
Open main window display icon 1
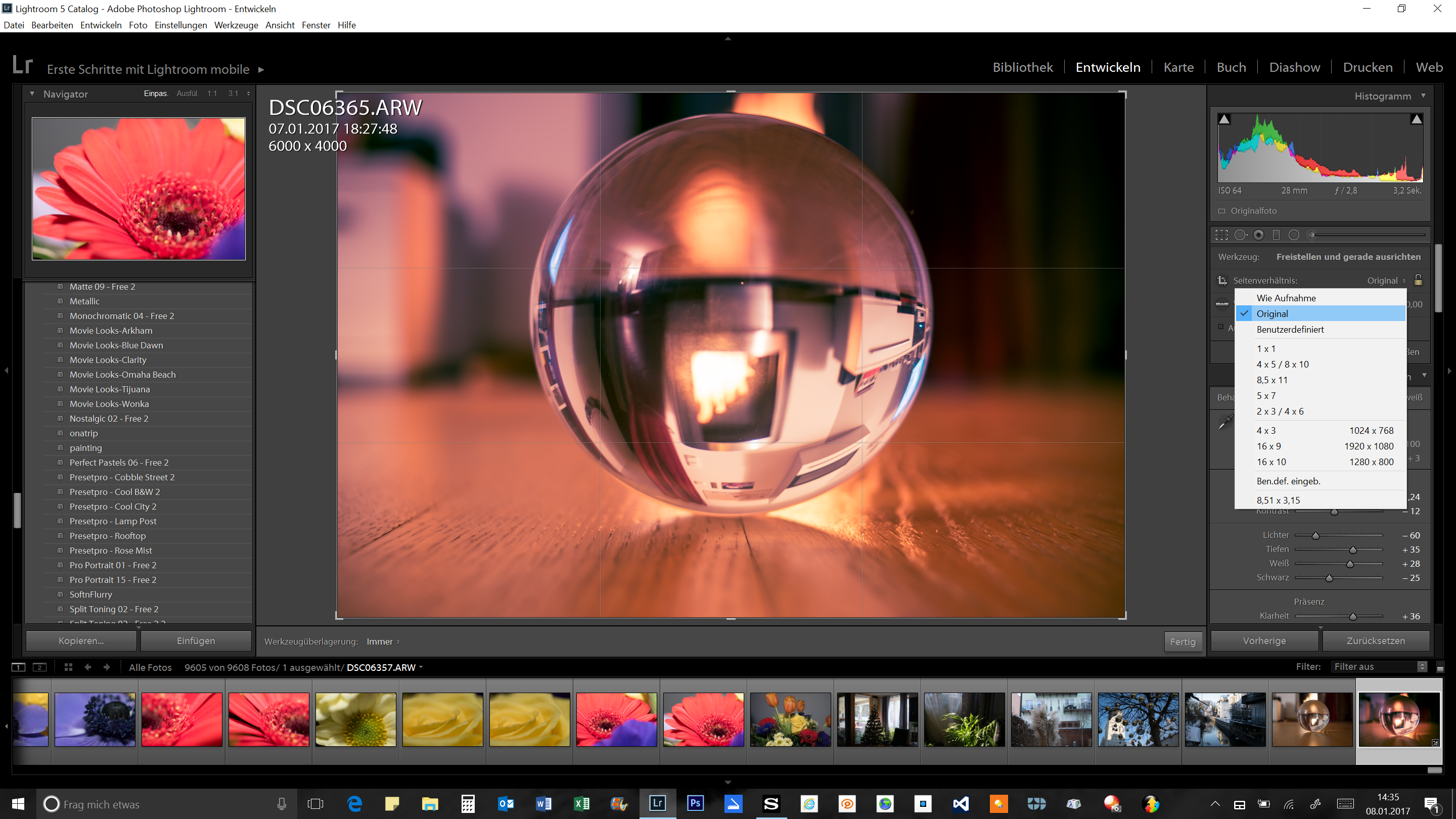click(19, 667)
